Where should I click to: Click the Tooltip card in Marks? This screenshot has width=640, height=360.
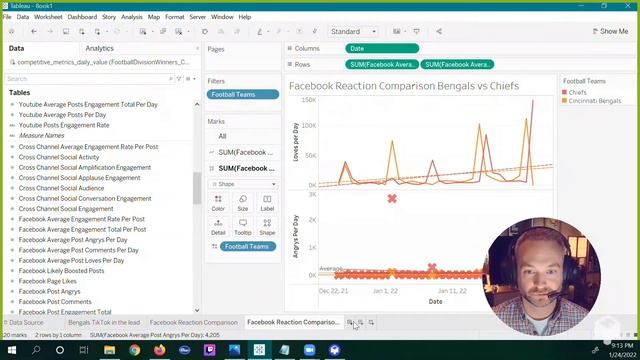[242, 227]
